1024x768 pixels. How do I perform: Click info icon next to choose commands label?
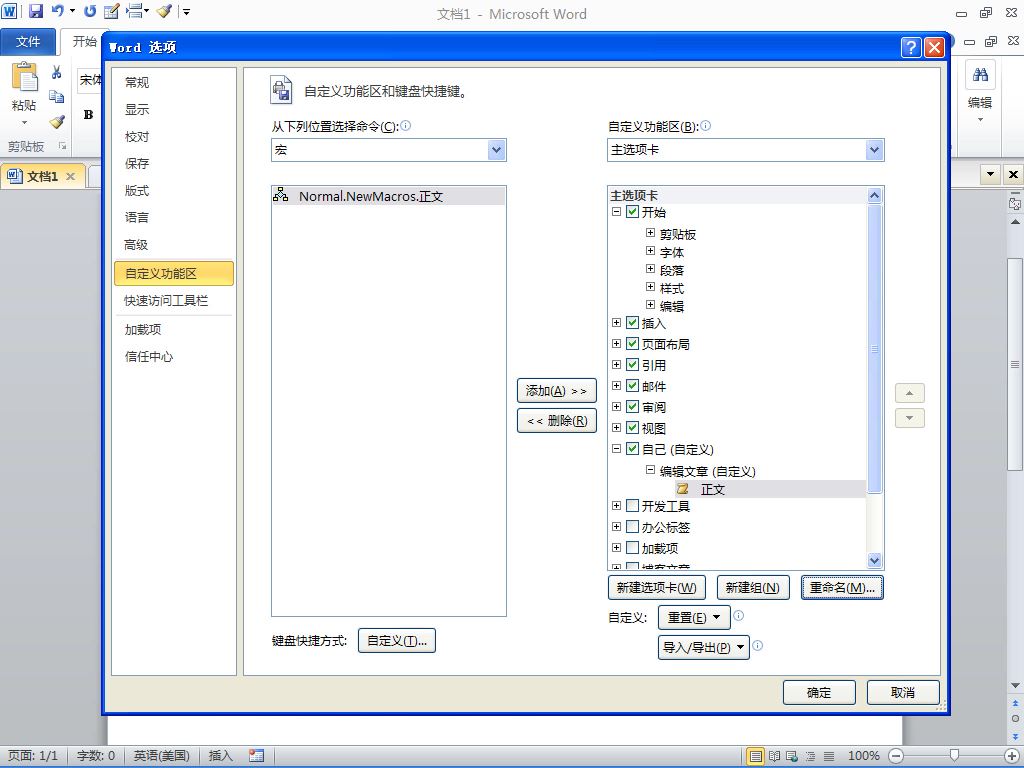tap(406, 125)
